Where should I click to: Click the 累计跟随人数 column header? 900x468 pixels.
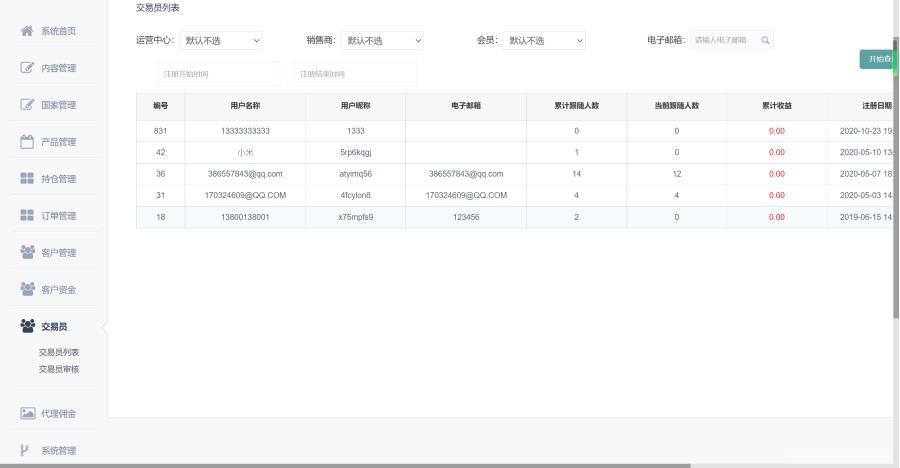coord(576,106)
